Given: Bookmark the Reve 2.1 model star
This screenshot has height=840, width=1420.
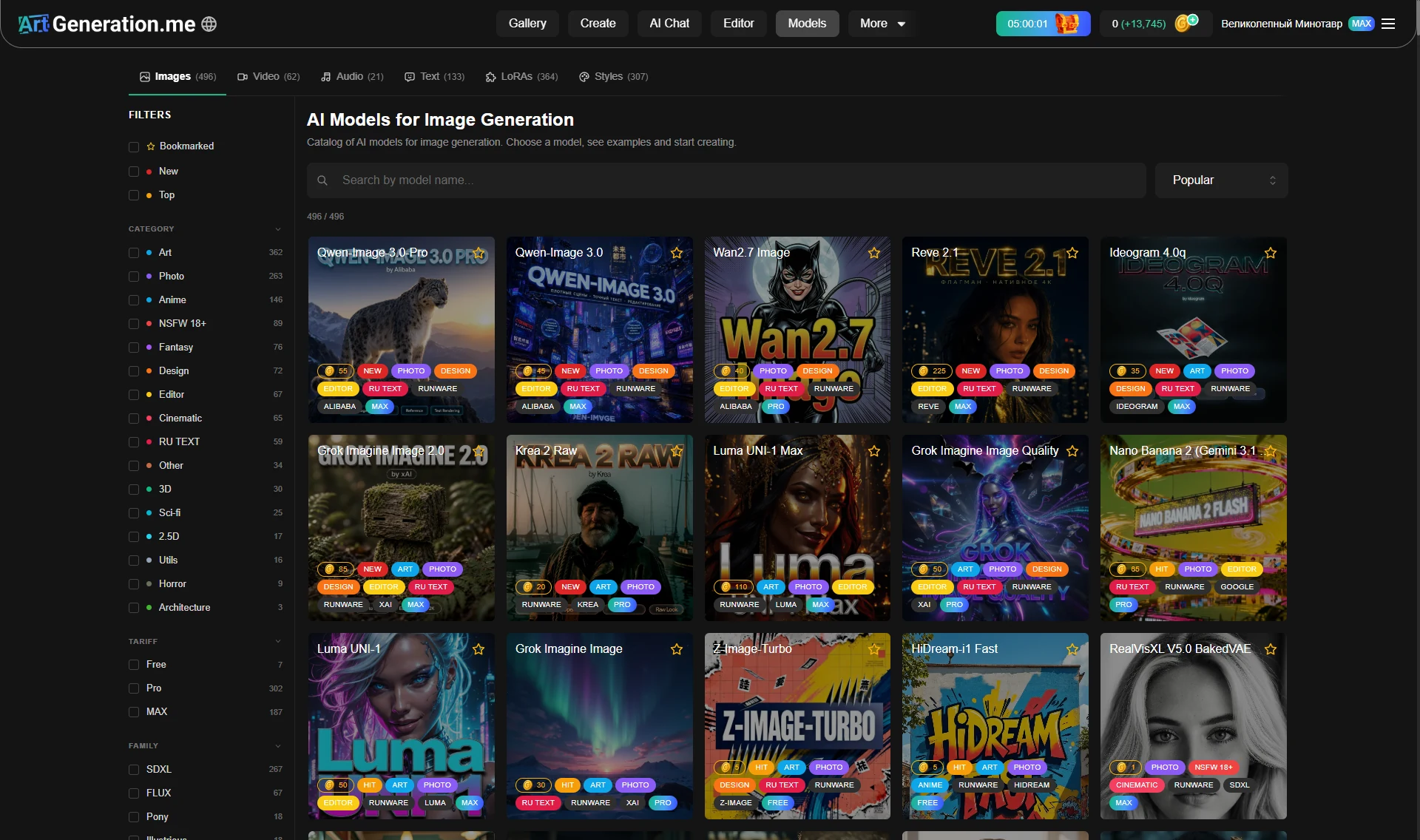Looking at the screenshot, I should coord(1072,253).
